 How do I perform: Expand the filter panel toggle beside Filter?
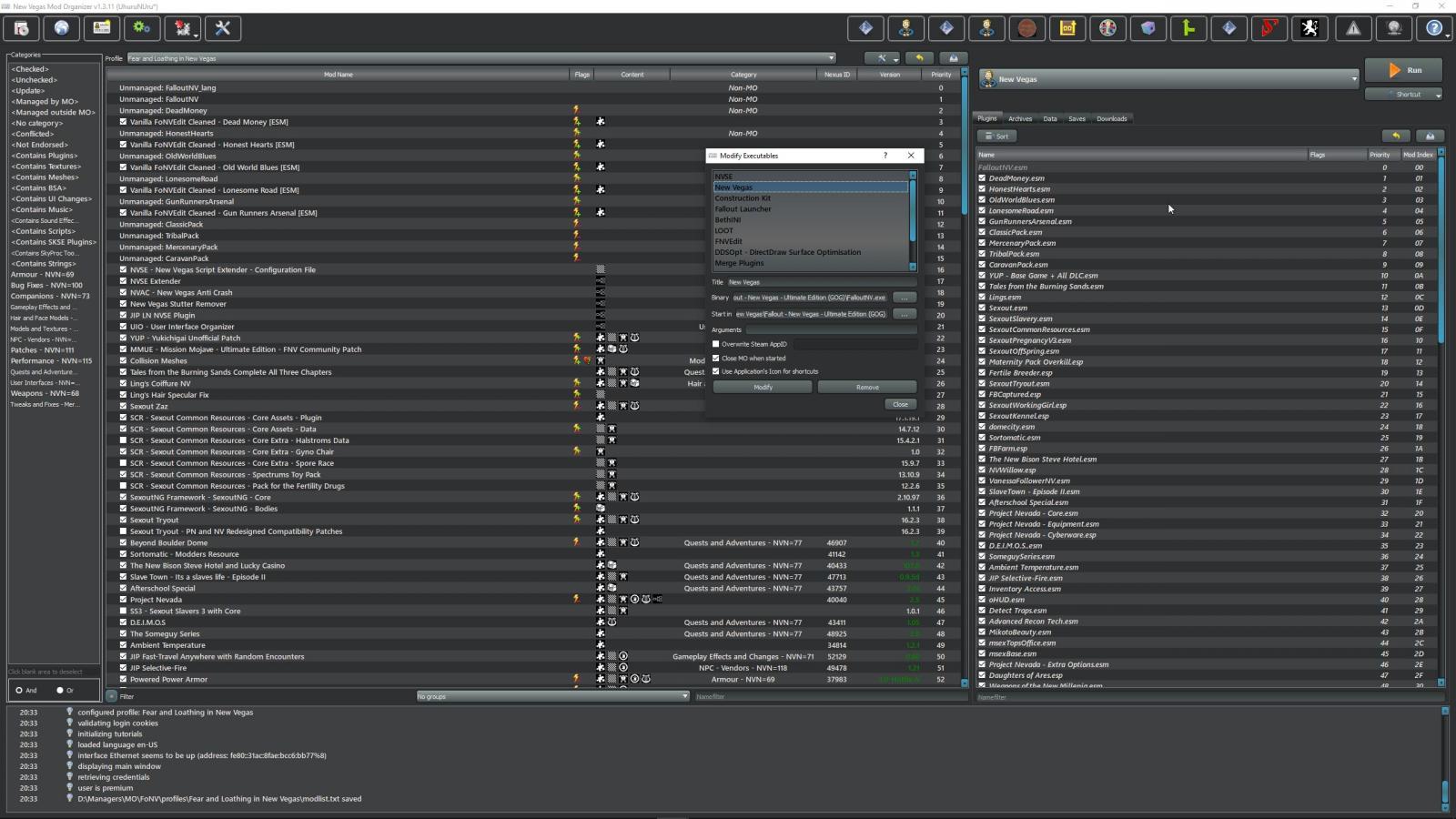(111, 696)
